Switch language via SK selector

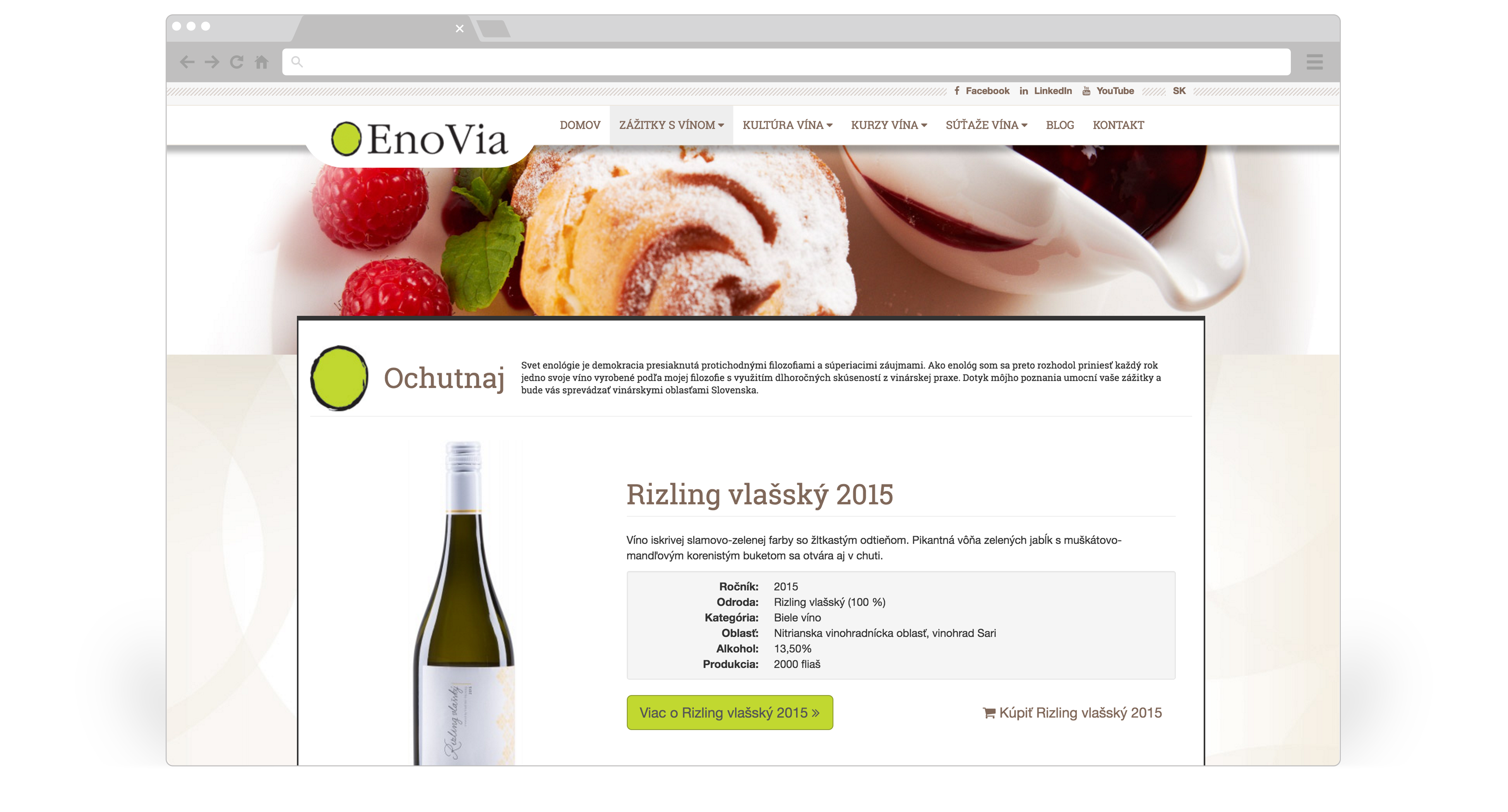click(1179, 91)
